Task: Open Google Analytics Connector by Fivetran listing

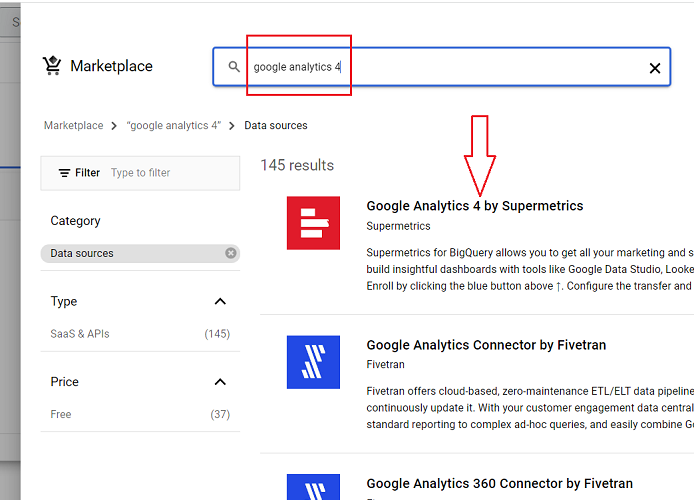Action: (486, 345)
